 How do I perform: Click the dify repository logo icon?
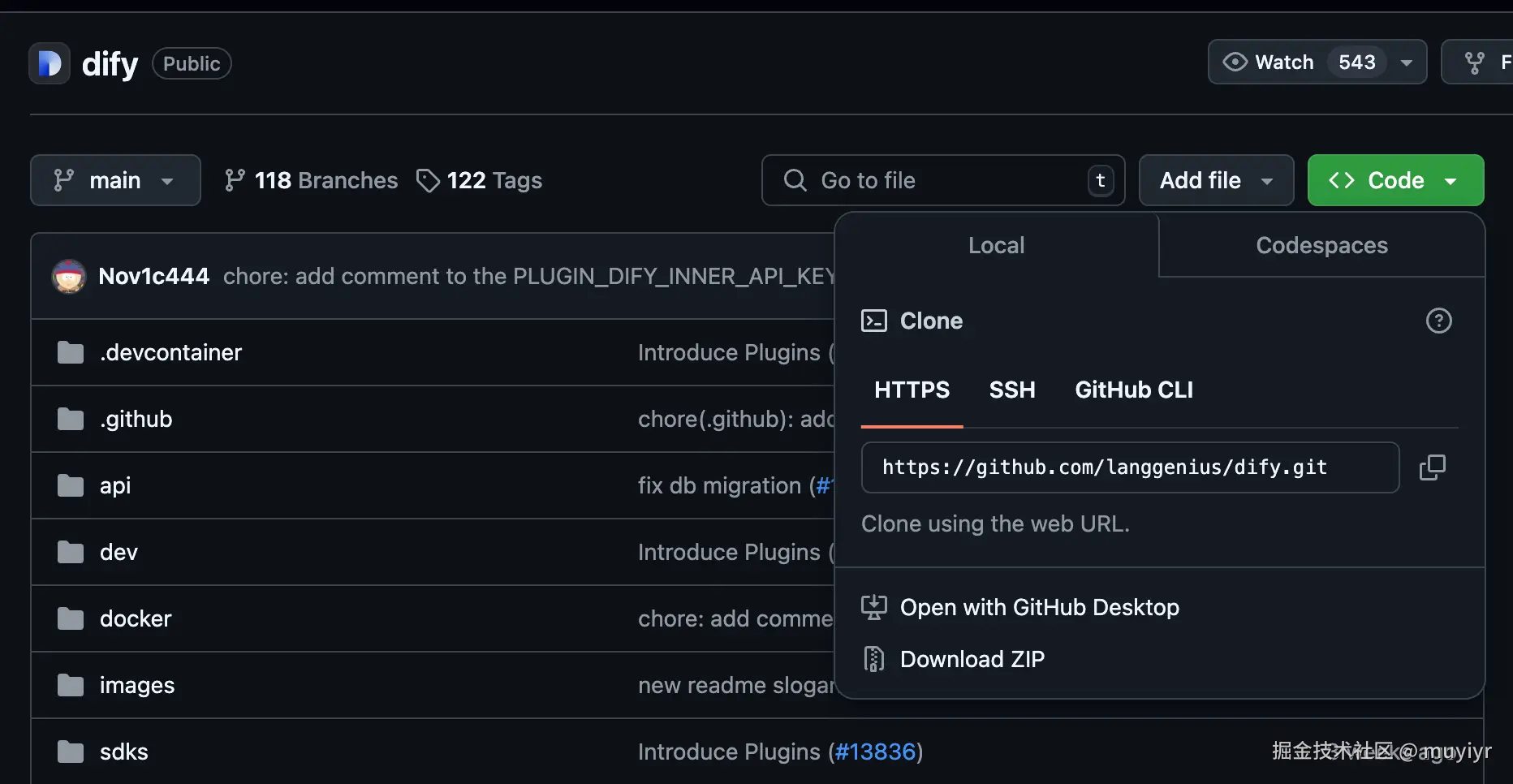tap(50, 63)
